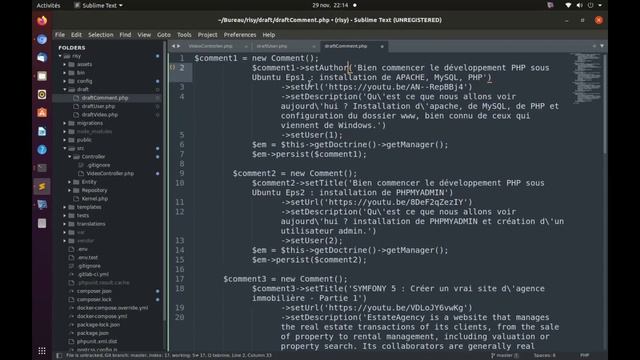
Task: Open Firefox from the Ubuntu dock
Action: pos(42,21)
